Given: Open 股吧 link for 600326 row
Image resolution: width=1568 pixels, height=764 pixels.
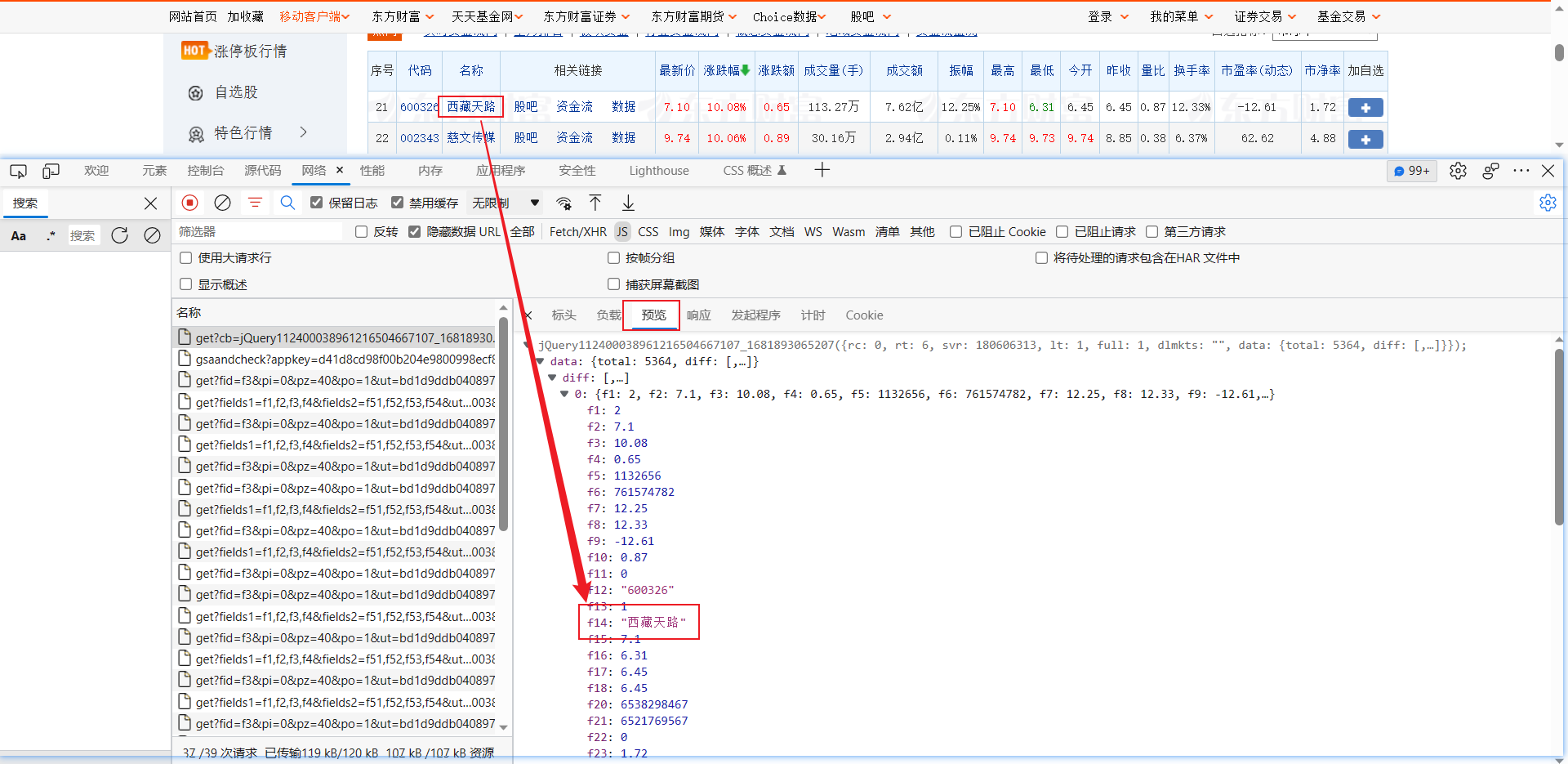Looking at the screenshot, I should (526, 107).
